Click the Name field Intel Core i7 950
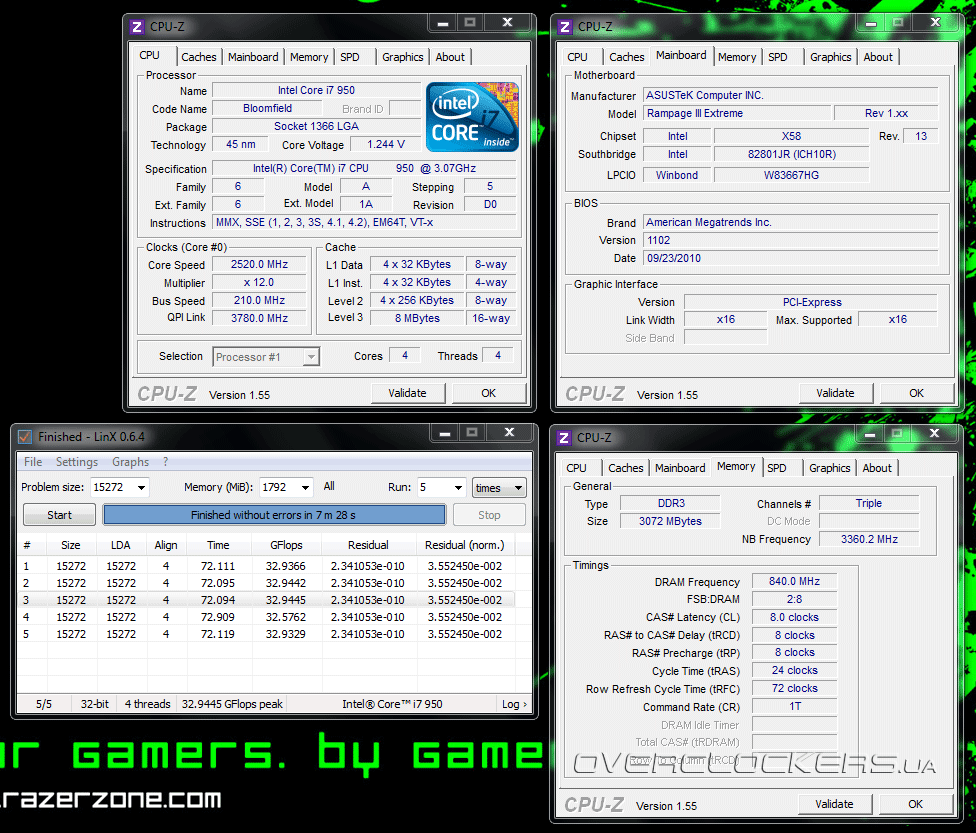Viewport: 976px width, 833px height. coord(316,90)
